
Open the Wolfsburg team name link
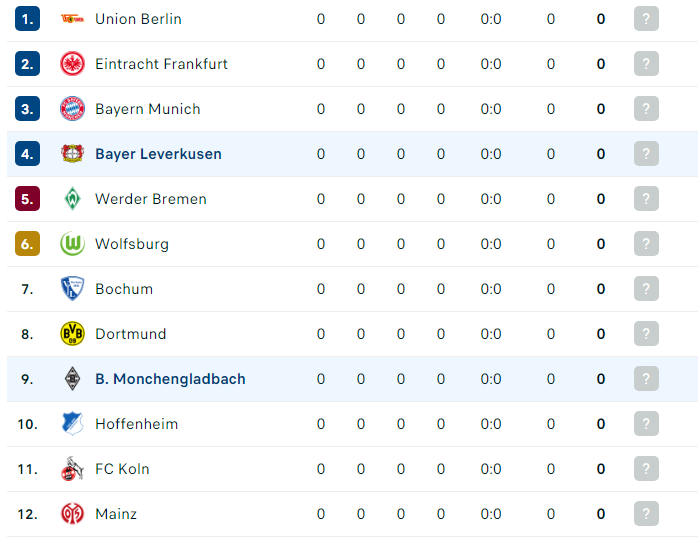(132, 244)
